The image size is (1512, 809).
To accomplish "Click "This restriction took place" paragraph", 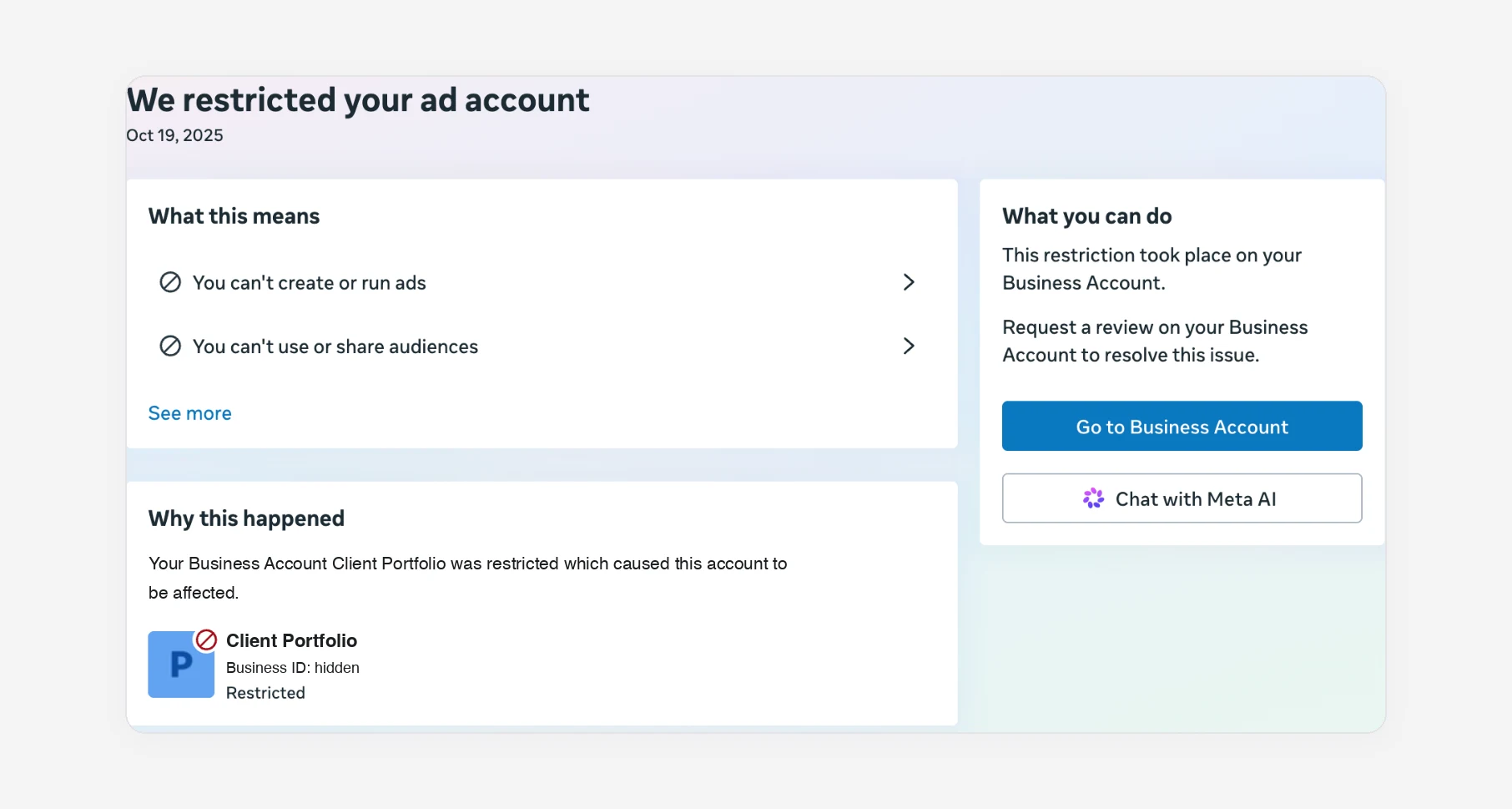I will (x=1152, y=269).
